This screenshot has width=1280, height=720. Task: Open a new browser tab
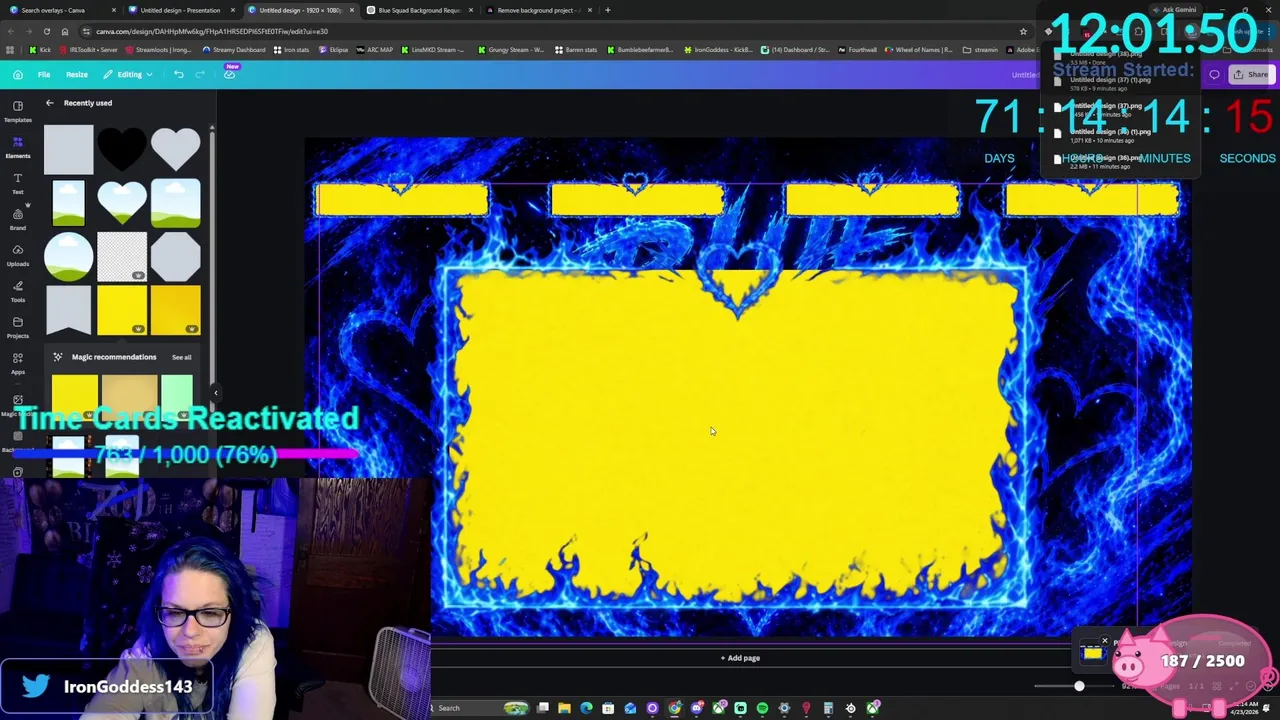pos(607,10)
